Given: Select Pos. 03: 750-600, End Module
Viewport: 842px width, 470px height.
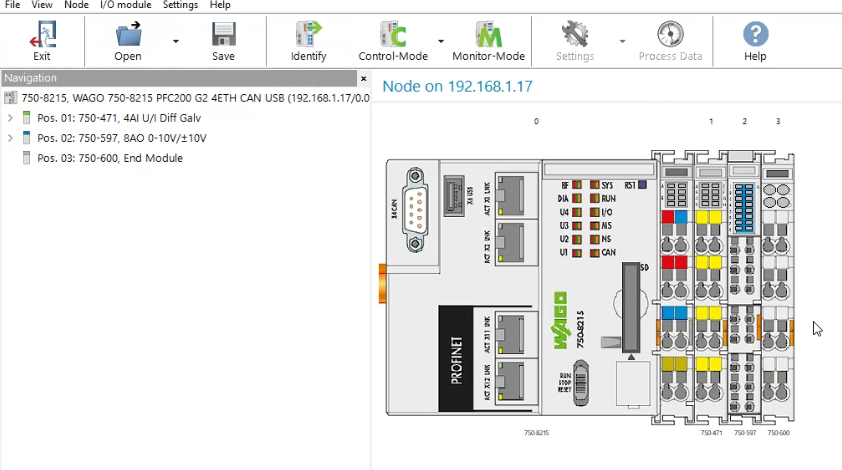Looking at the screenshot, I should pos(110,158).
